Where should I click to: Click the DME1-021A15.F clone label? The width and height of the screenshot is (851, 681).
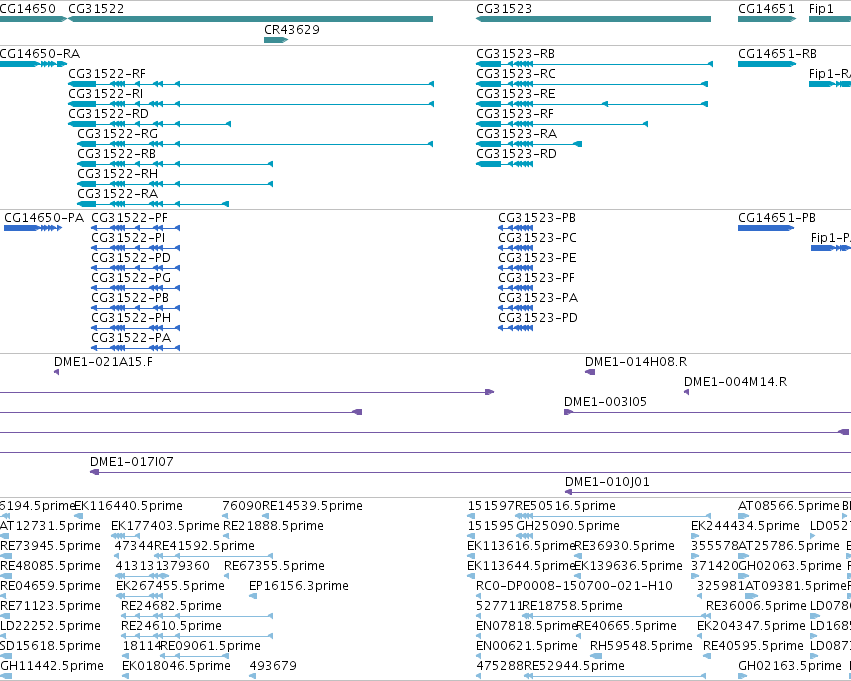tap(104, 362)
